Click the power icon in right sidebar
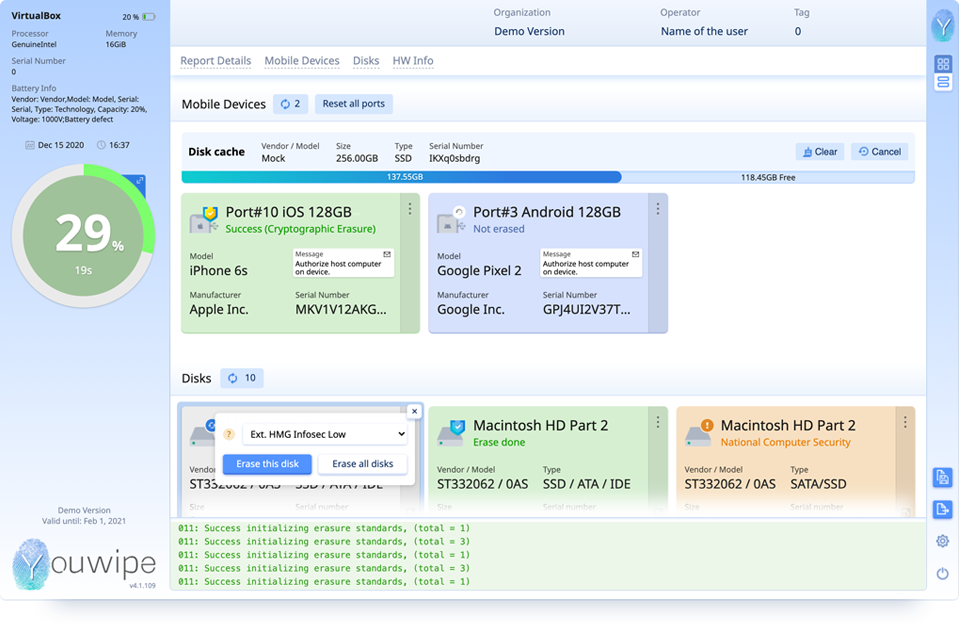959x625 pixels. pos(942,573)
